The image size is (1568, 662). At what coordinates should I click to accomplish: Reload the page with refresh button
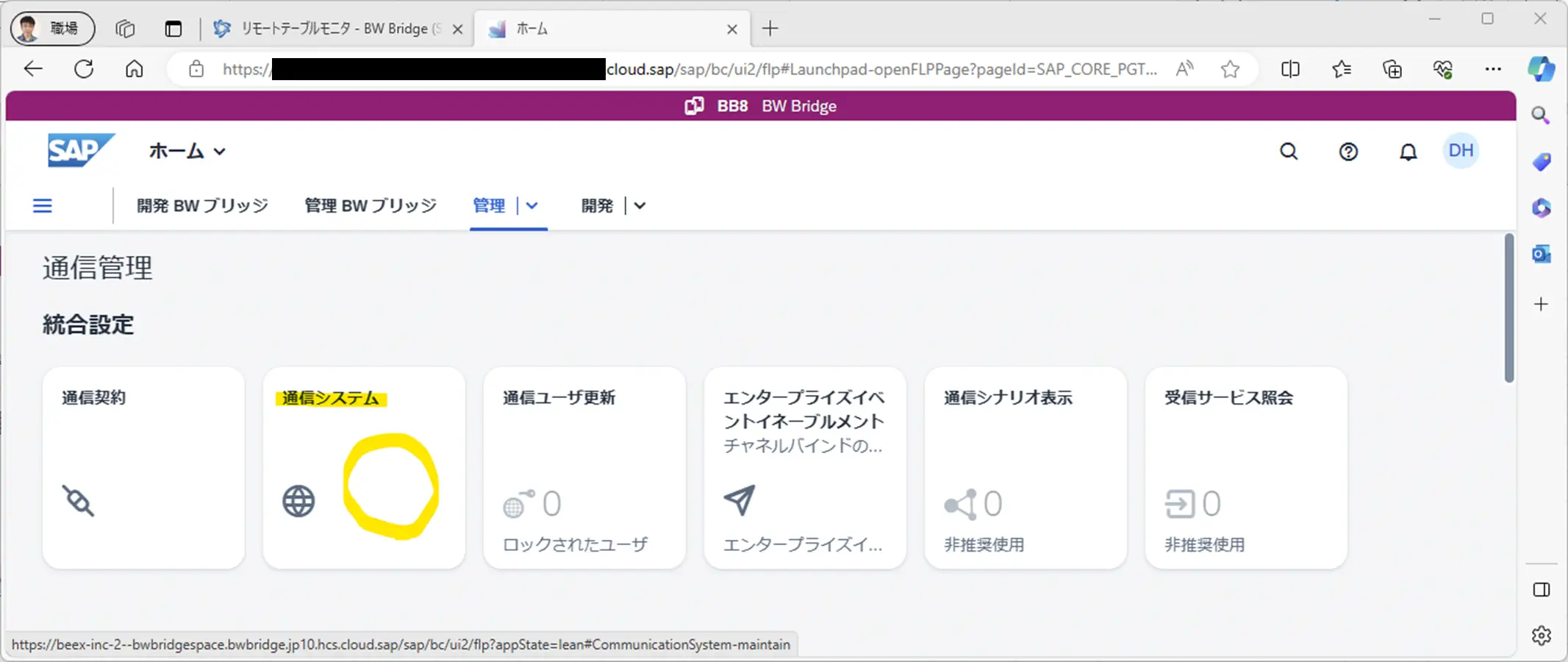pyautogui.click(x=84, y=69)
